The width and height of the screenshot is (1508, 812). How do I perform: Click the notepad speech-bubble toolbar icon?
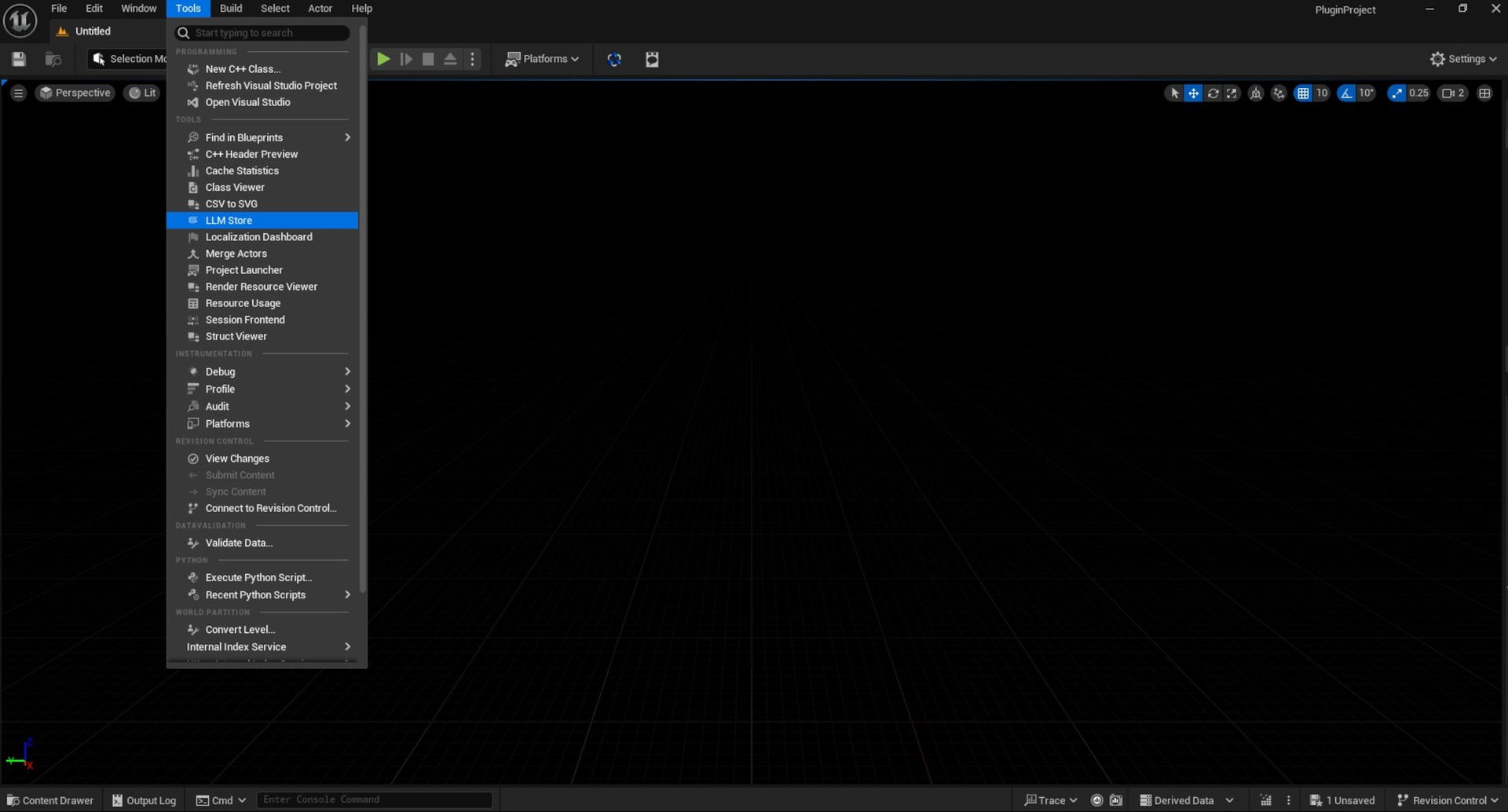(652, 59)
